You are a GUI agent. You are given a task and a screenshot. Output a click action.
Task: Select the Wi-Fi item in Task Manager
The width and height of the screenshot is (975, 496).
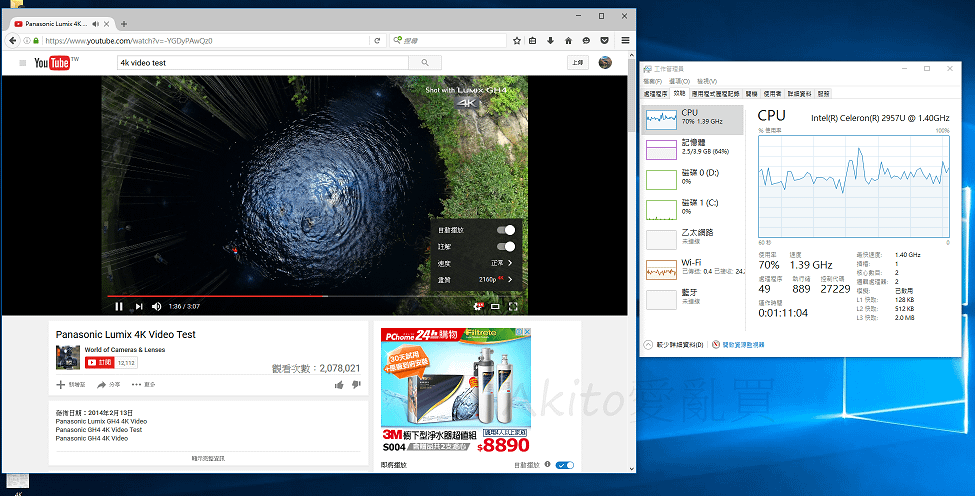pos(692,270)
